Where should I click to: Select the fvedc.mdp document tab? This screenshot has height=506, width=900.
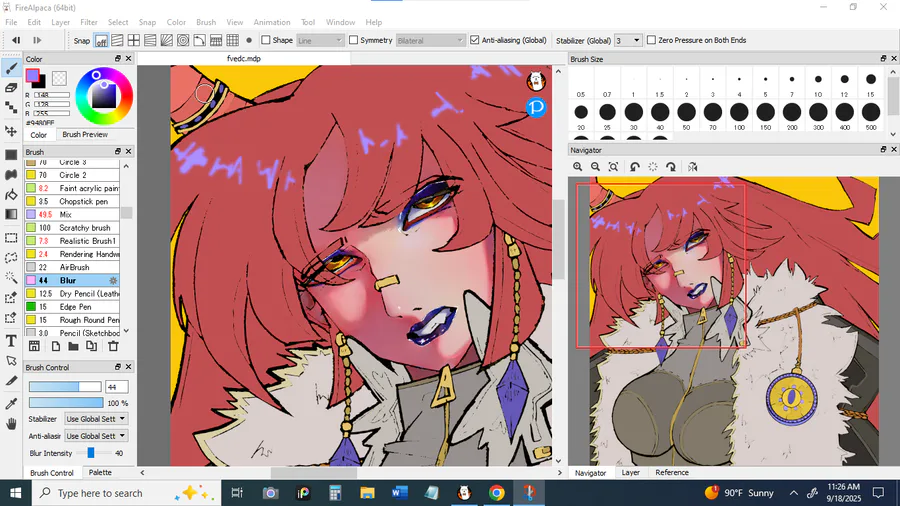click(x=244, y=59)
